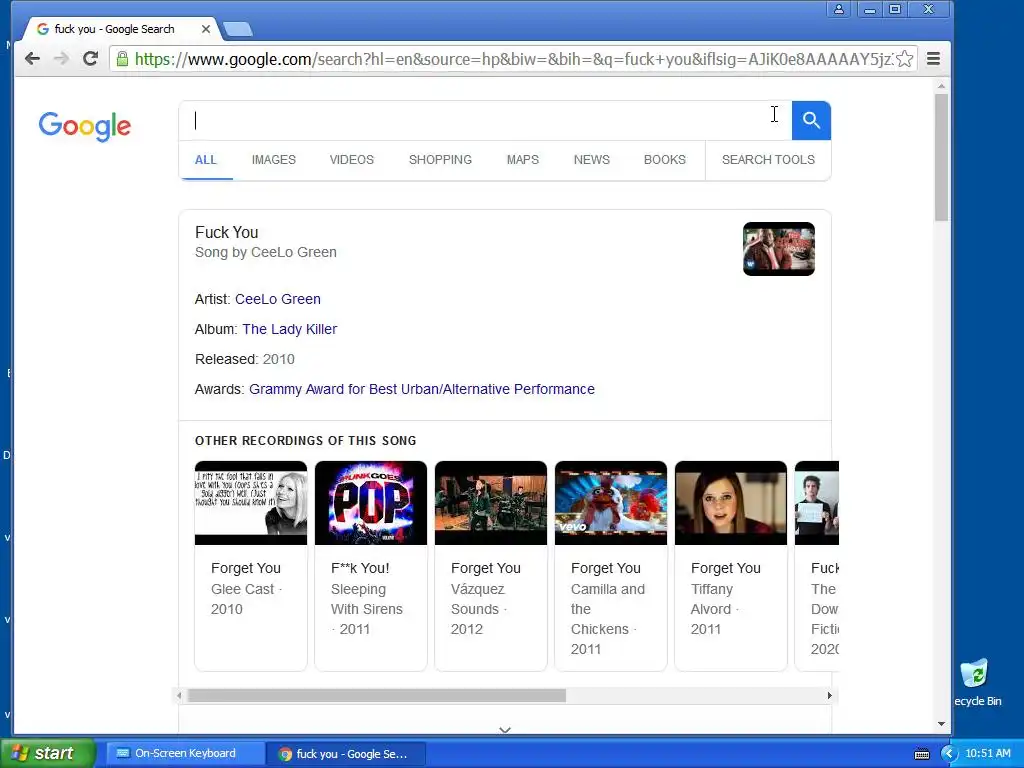Click the Chrome user profile icon
1024x768 pixels.
[839, 9]
